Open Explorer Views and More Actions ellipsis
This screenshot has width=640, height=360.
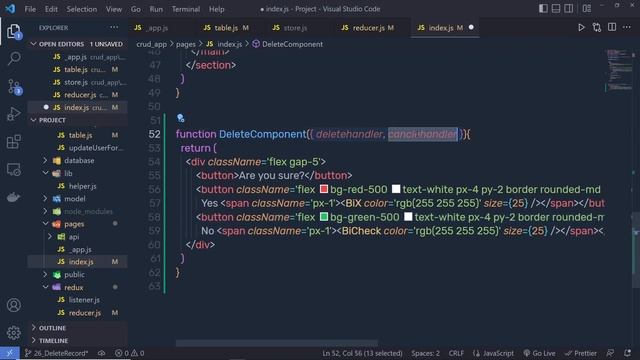point(114,27)
